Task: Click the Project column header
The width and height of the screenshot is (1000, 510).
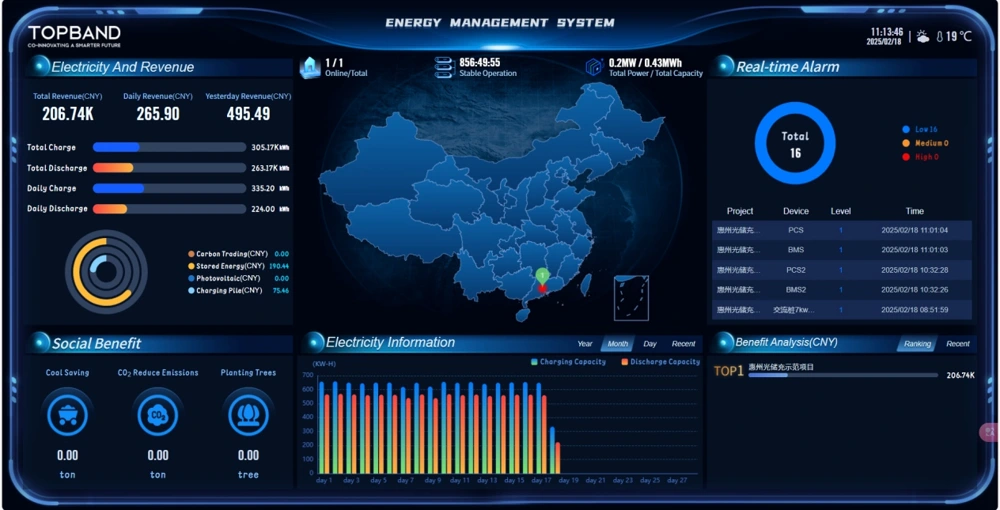Action: pos(740,211)
